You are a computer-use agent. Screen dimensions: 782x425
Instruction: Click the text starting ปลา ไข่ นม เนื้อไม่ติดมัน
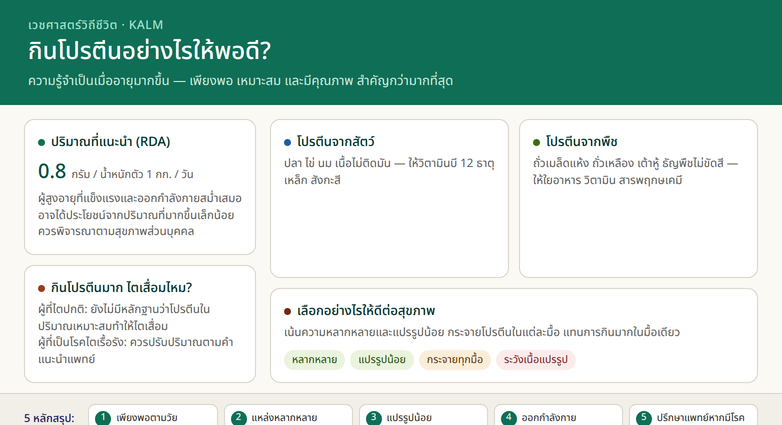pos(389,172)
